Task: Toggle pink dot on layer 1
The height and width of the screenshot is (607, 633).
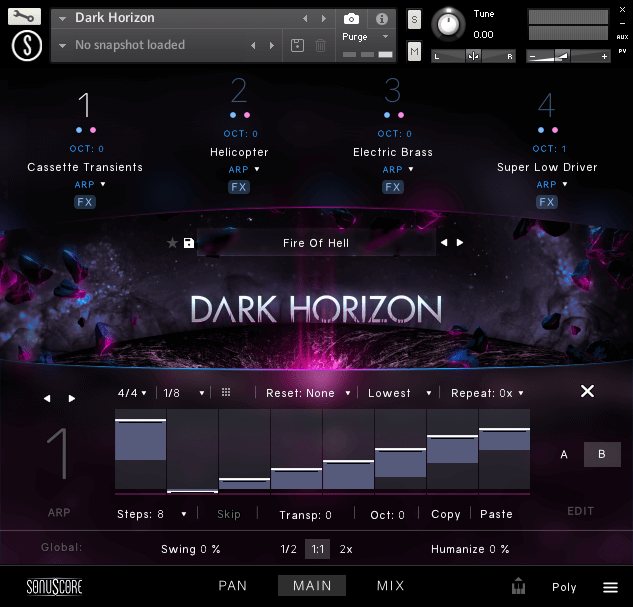Action: coord(93,130)
